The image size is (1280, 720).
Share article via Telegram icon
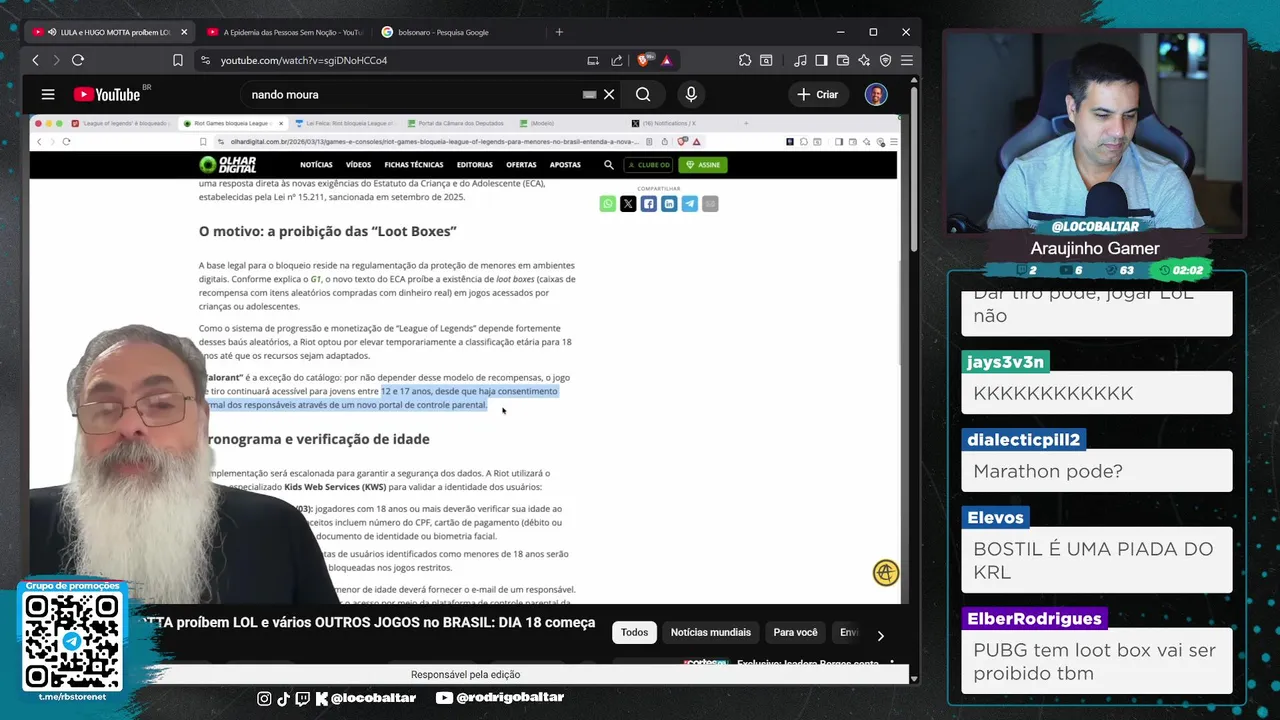689,204
